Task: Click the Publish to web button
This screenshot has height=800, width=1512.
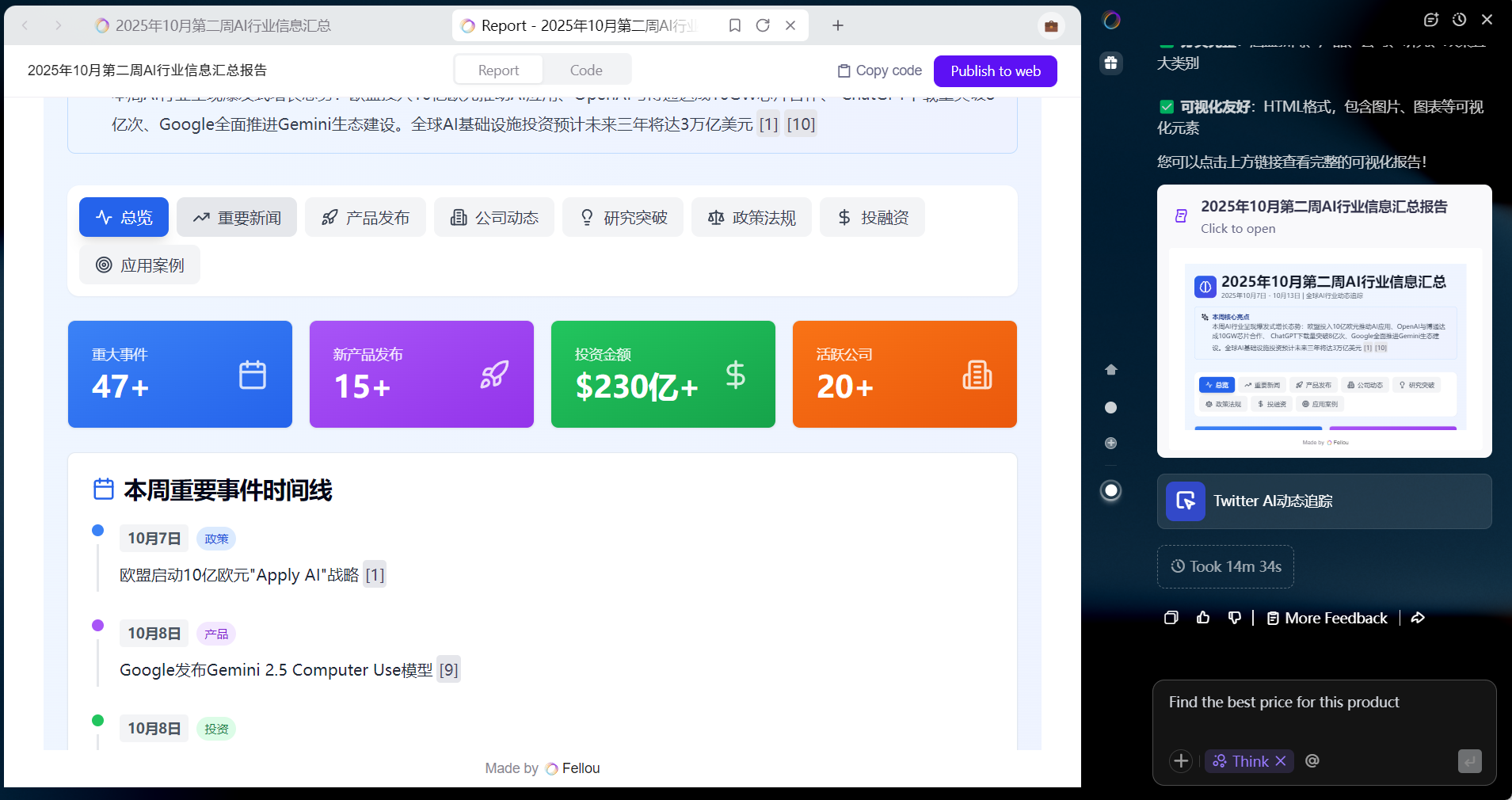Action: [995, 71]
